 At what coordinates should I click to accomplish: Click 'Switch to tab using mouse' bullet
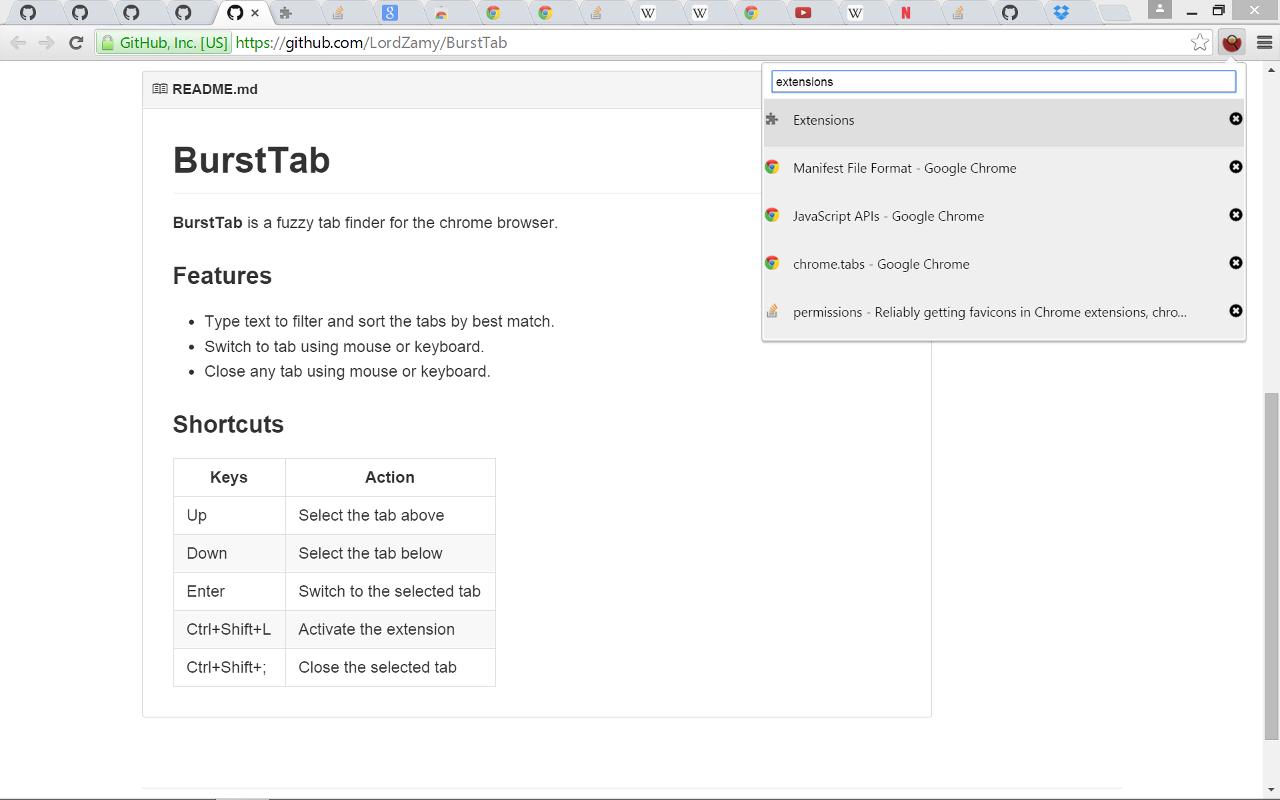tap(344, 346)
